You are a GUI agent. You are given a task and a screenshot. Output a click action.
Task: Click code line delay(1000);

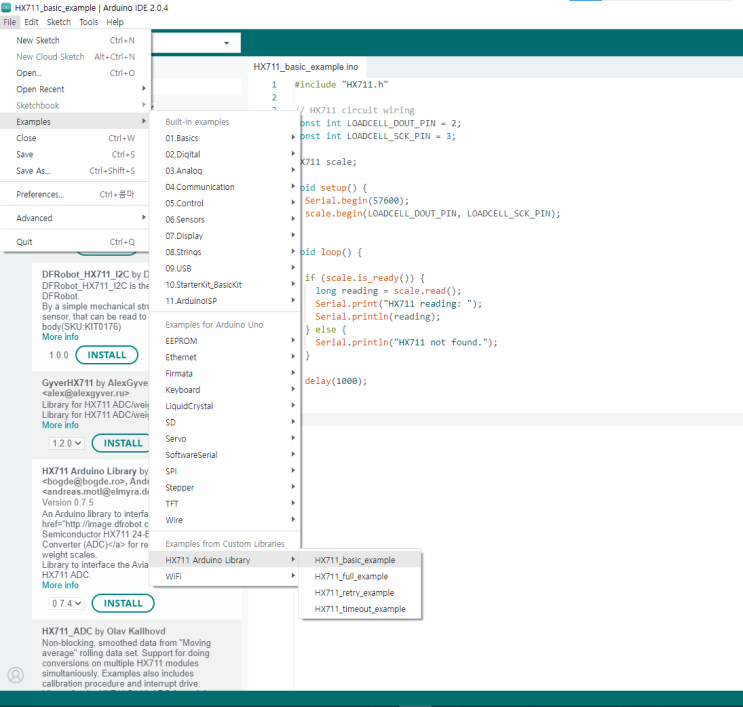coord(336,381)
